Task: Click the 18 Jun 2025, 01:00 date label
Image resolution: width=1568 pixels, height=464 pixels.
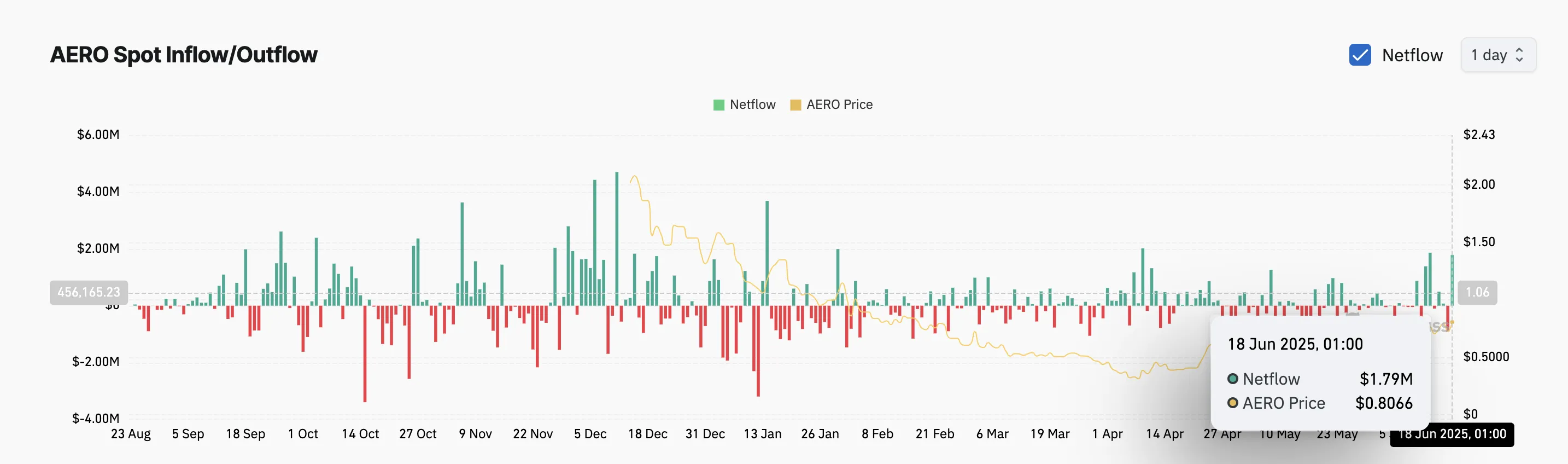Action: click(x=1452, y=434)
